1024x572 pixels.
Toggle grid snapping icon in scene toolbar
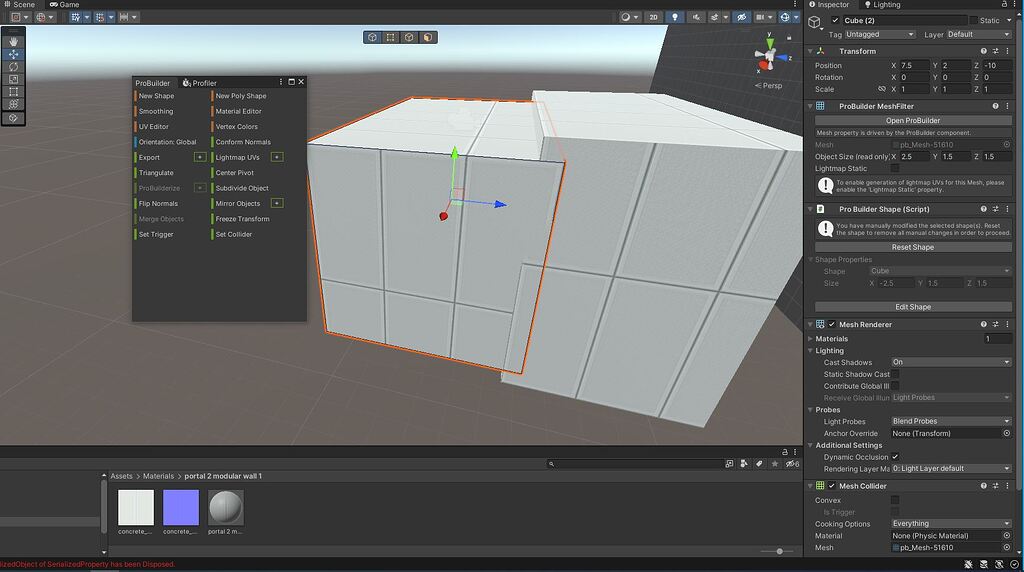click(78, 17)
